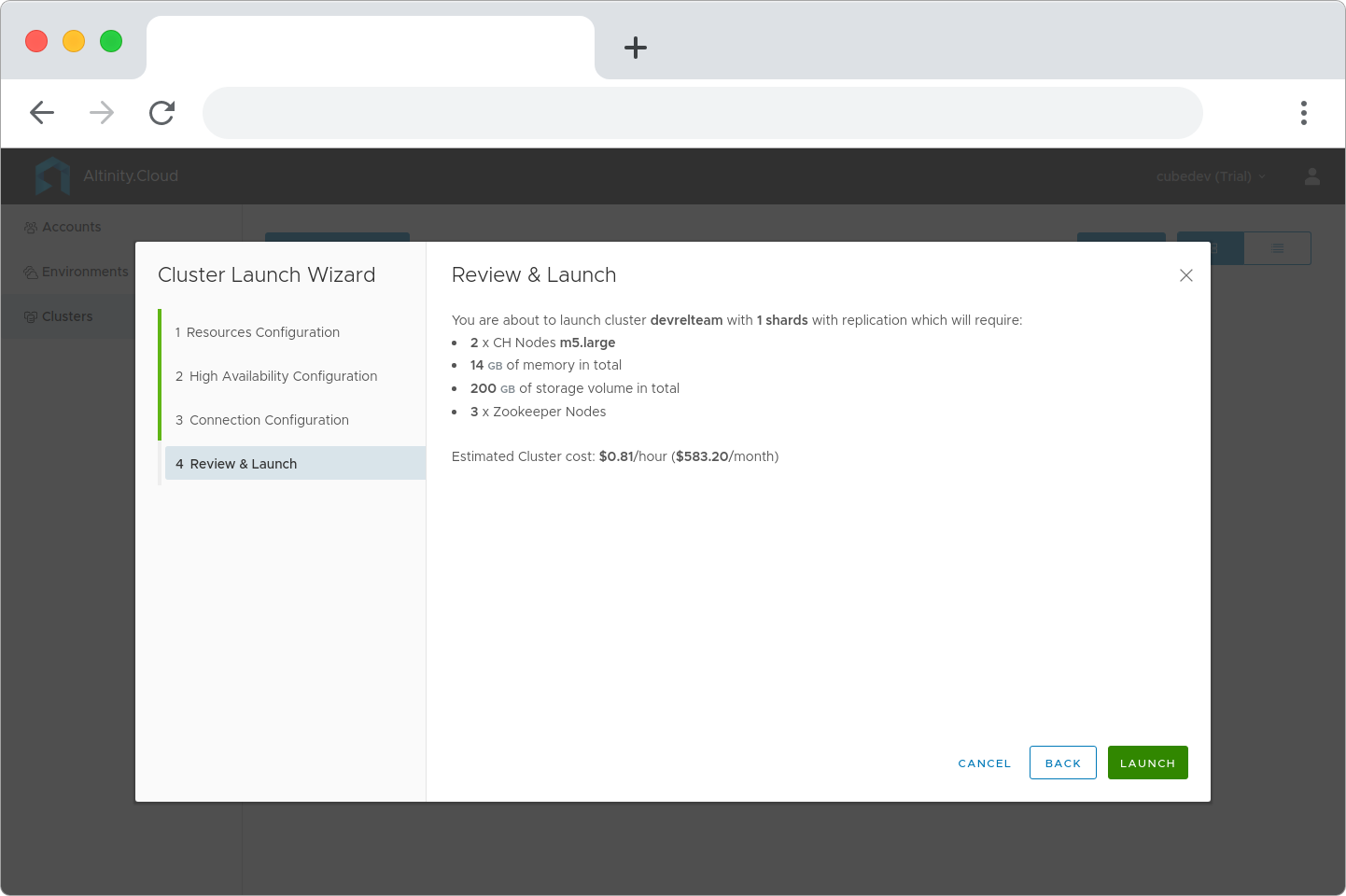1346x896 pixels.
Task: Click the Altinity.Cloud logo icon
Action: (x=52, y=175)
